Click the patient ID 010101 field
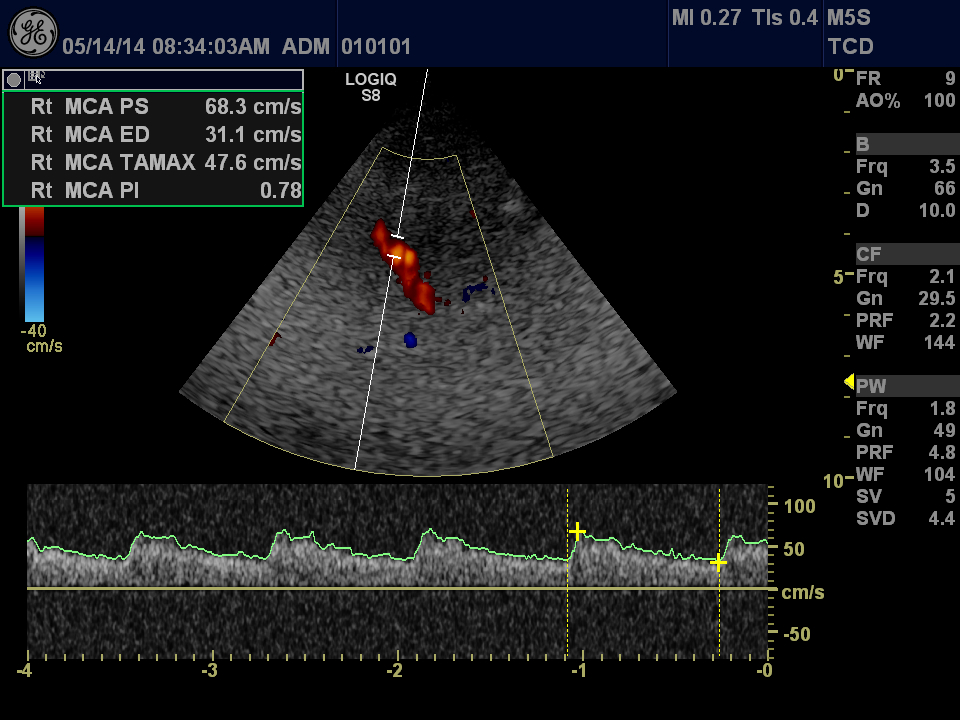This screenshot has height=720, width=960. (376, 47)
